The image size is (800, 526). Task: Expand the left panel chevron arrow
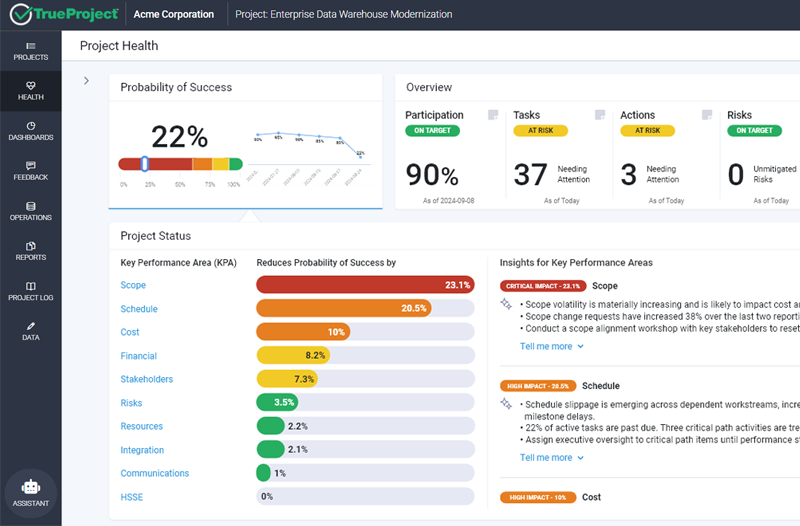pos(86,81)
